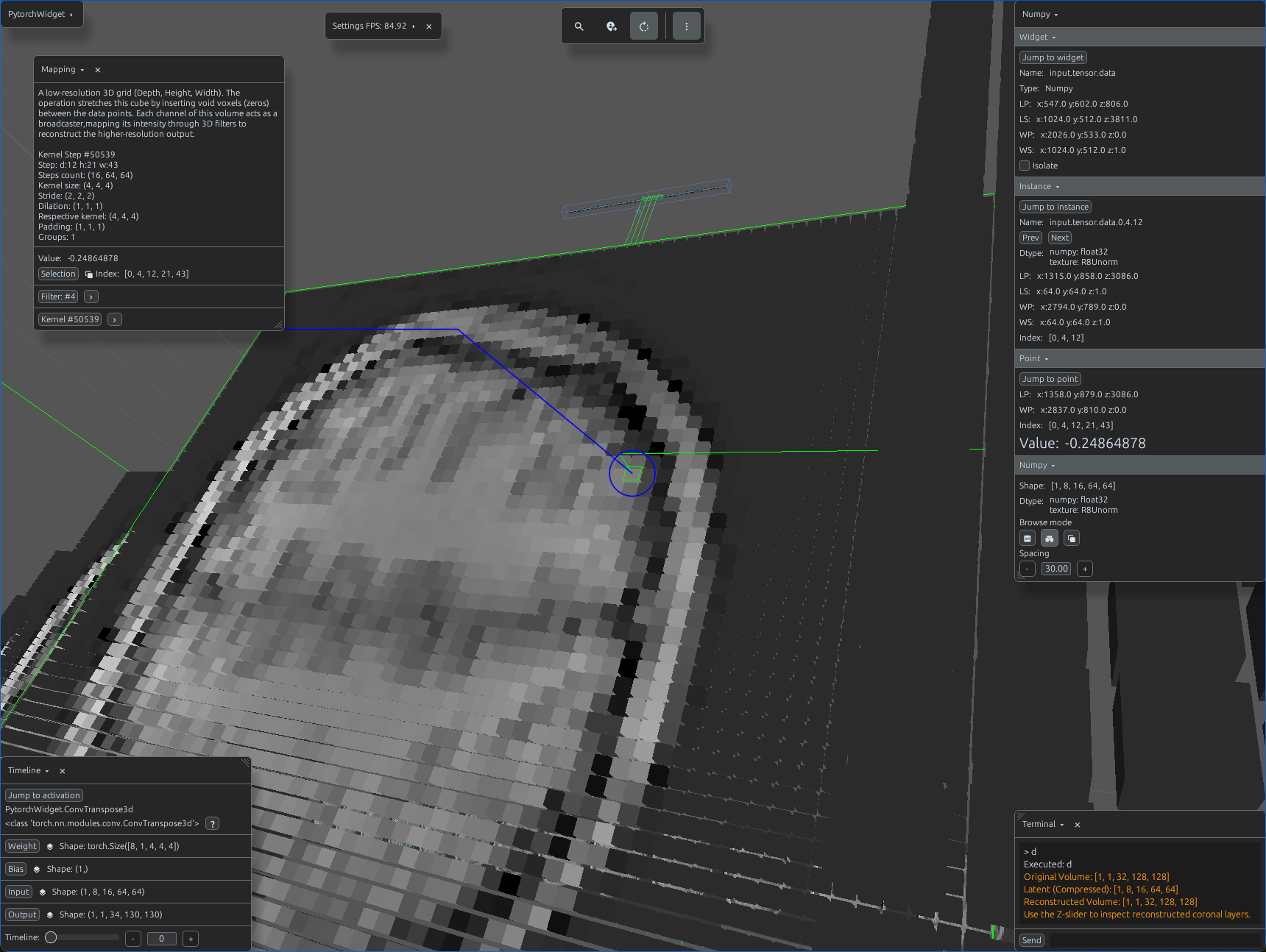The image size is (1266, 952).
Task: Open the three-dot more options menu
Action: pos(687,26)
